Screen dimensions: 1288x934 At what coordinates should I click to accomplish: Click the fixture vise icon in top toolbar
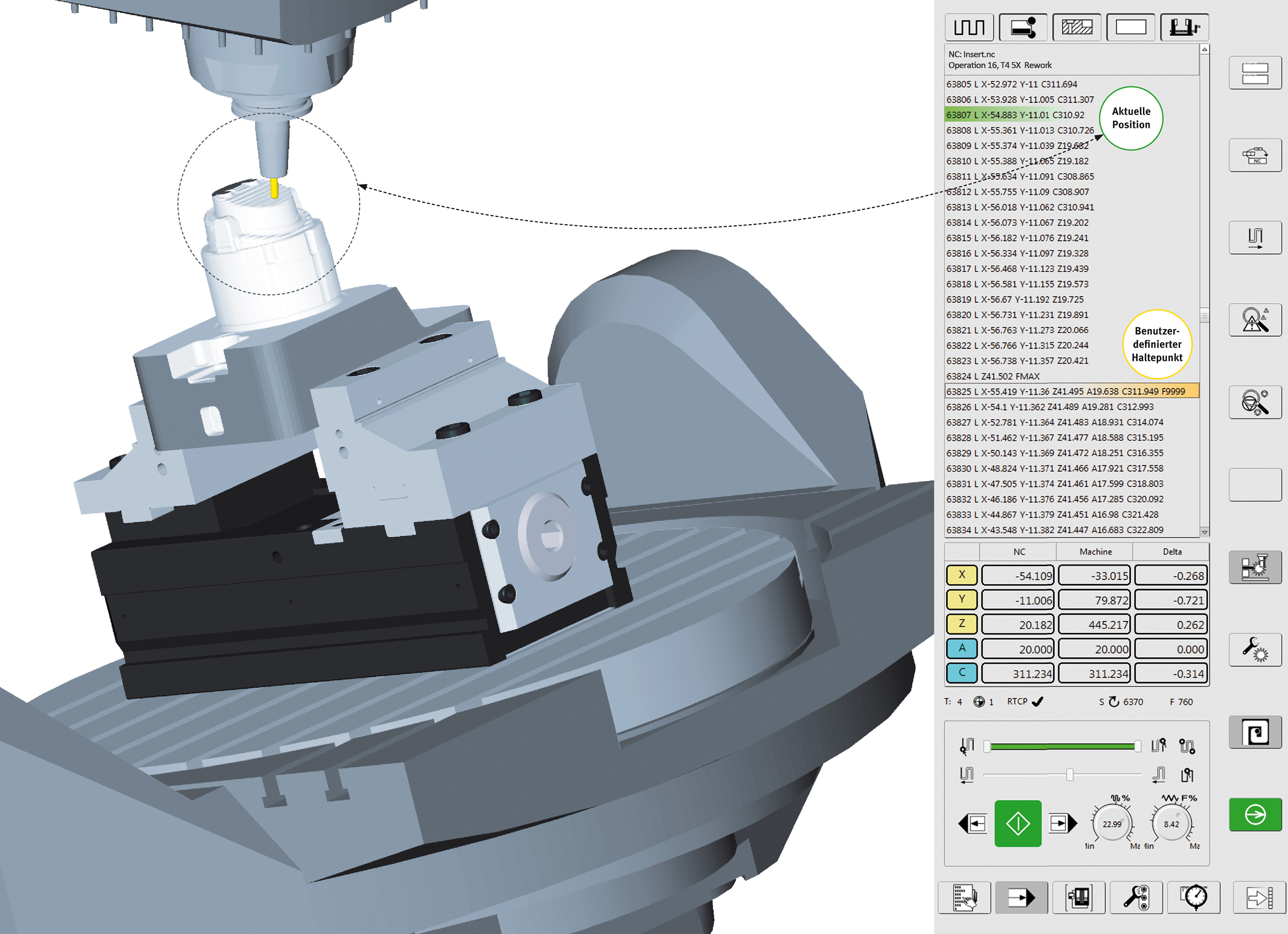(x=1185, y=27)
